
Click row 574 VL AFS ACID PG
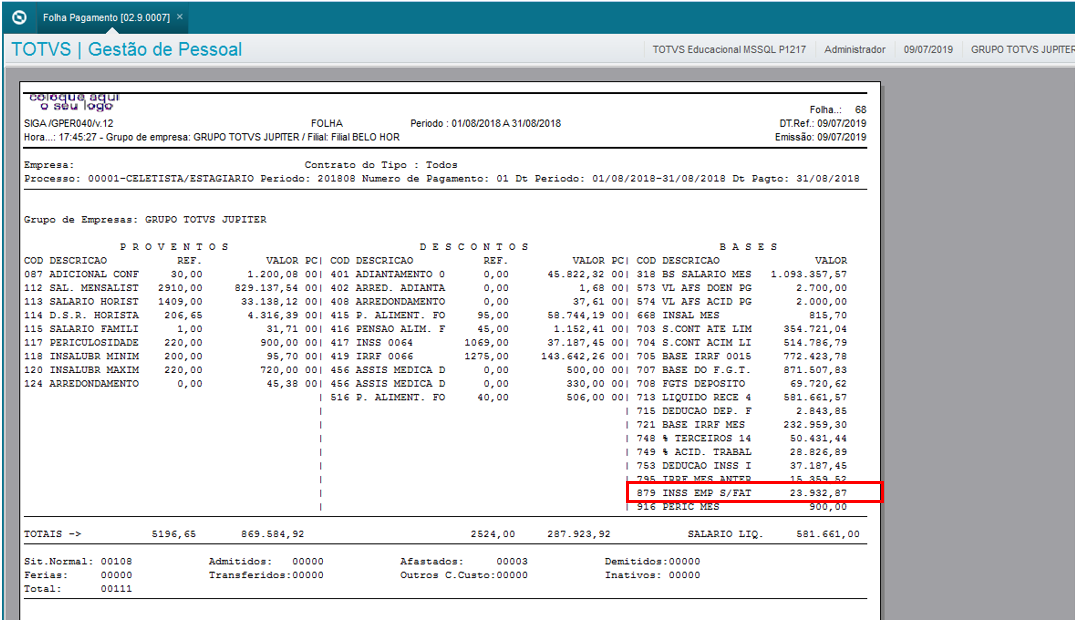point(742,302)
